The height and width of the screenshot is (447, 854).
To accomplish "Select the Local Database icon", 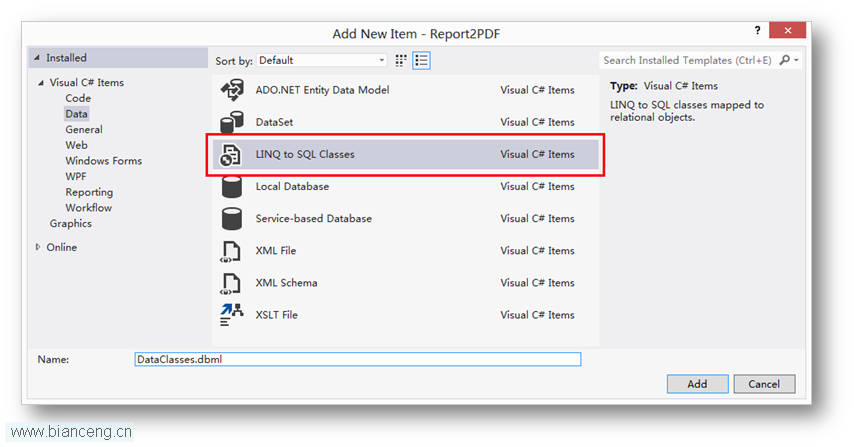I will tap(231, 187).
